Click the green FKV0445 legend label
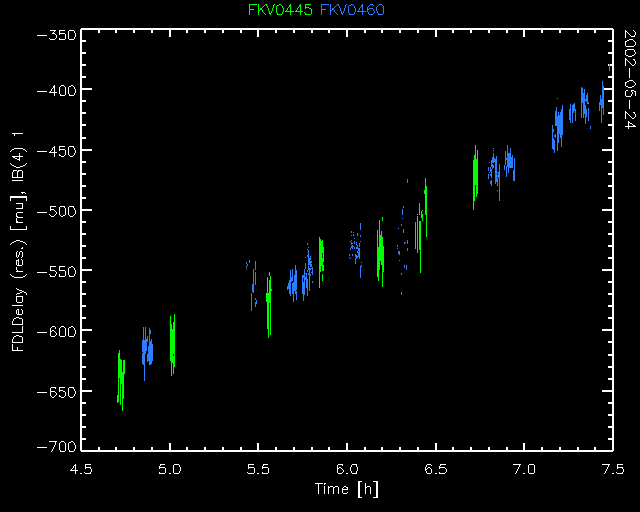Viewport: 640px width, 512px height. [281, 11]
